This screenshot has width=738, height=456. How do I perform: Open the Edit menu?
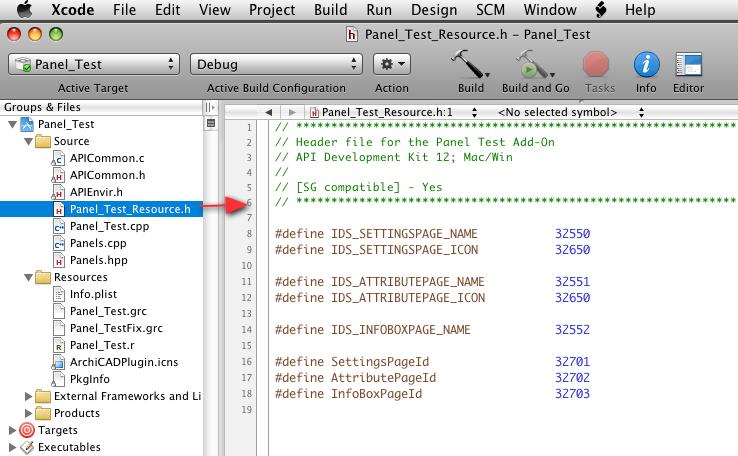pyautogui.click(x=168, y=10)
